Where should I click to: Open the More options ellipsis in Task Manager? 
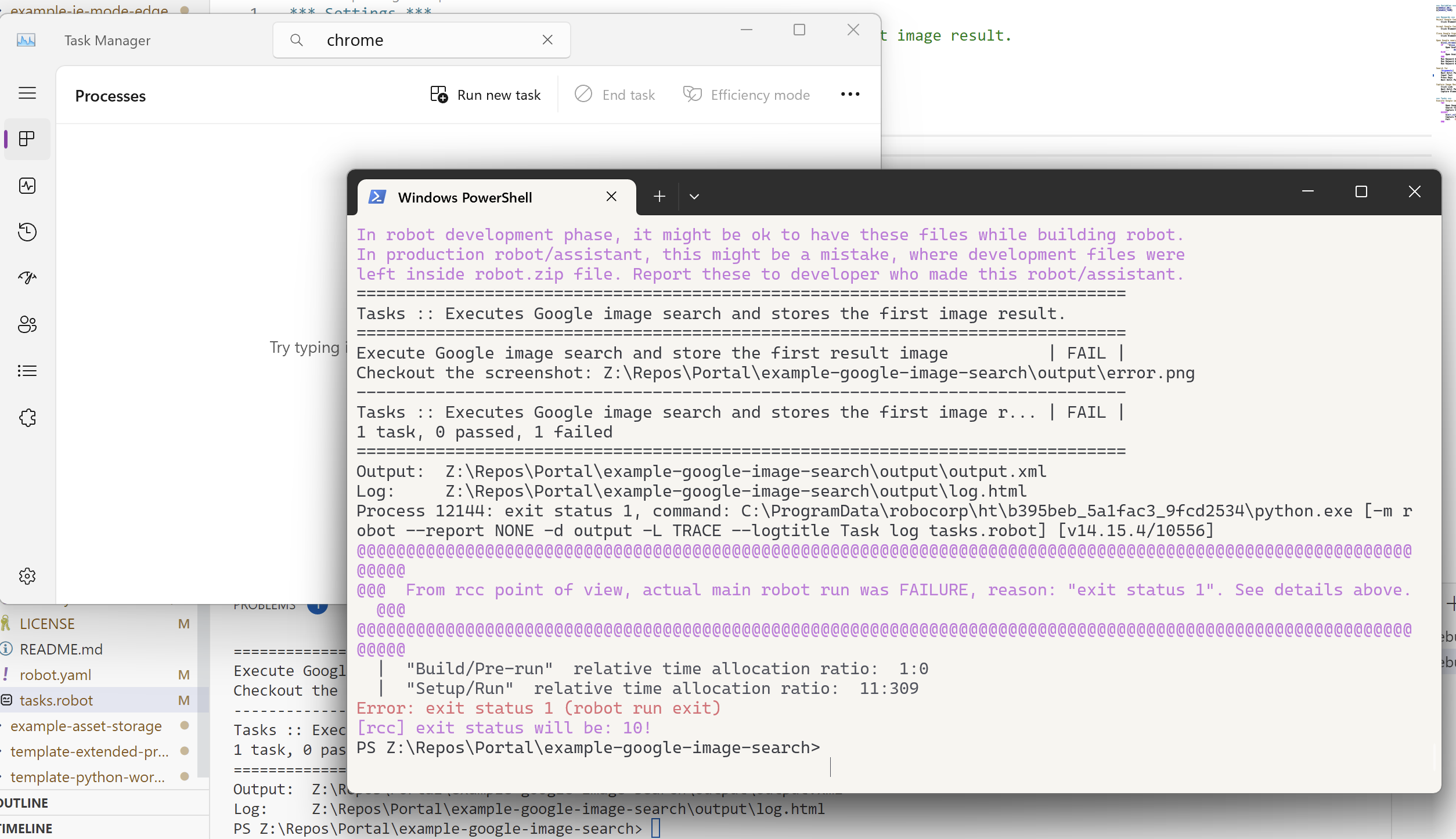tap(849, 94)
